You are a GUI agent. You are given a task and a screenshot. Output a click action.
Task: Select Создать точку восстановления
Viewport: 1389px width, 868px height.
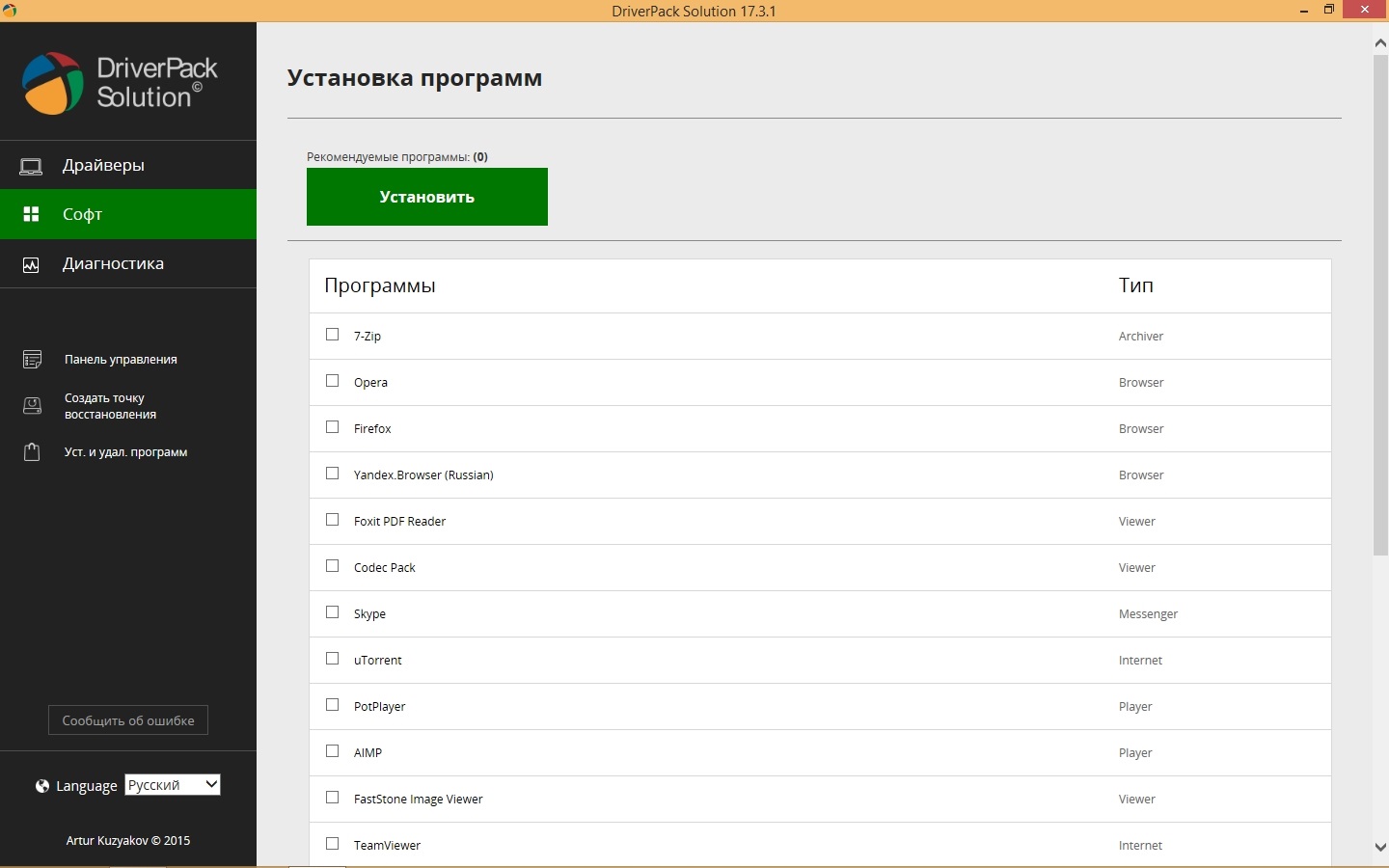coord(110,406)
